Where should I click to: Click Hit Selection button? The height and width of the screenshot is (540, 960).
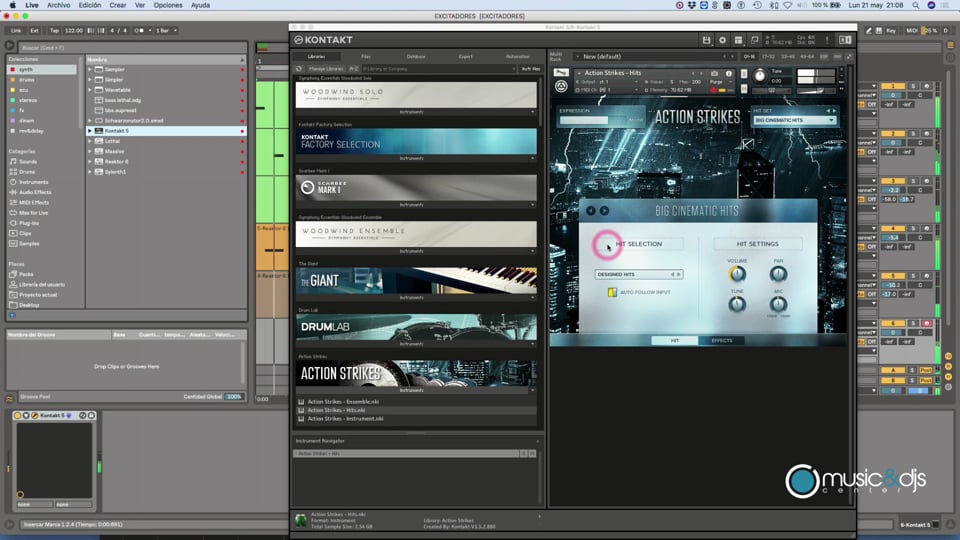[639, 244]
